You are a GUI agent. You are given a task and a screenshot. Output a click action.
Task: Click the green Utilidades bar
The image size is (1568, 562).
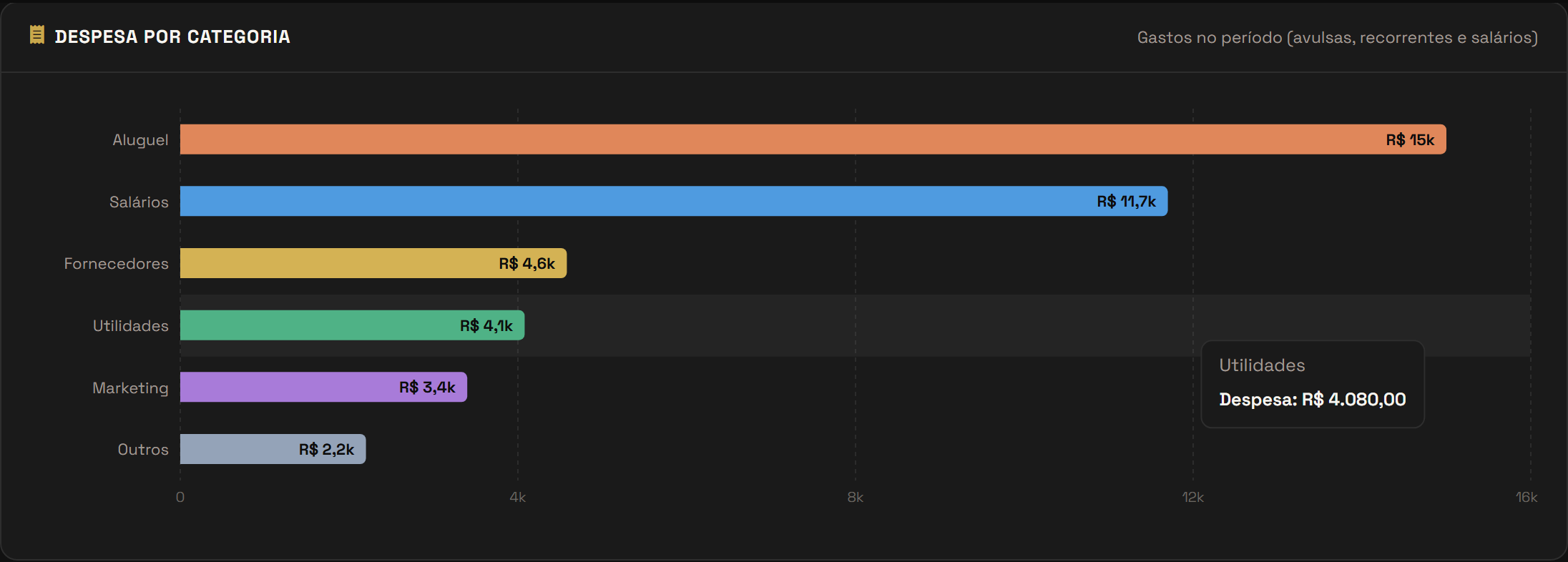(x=352, y=325)
